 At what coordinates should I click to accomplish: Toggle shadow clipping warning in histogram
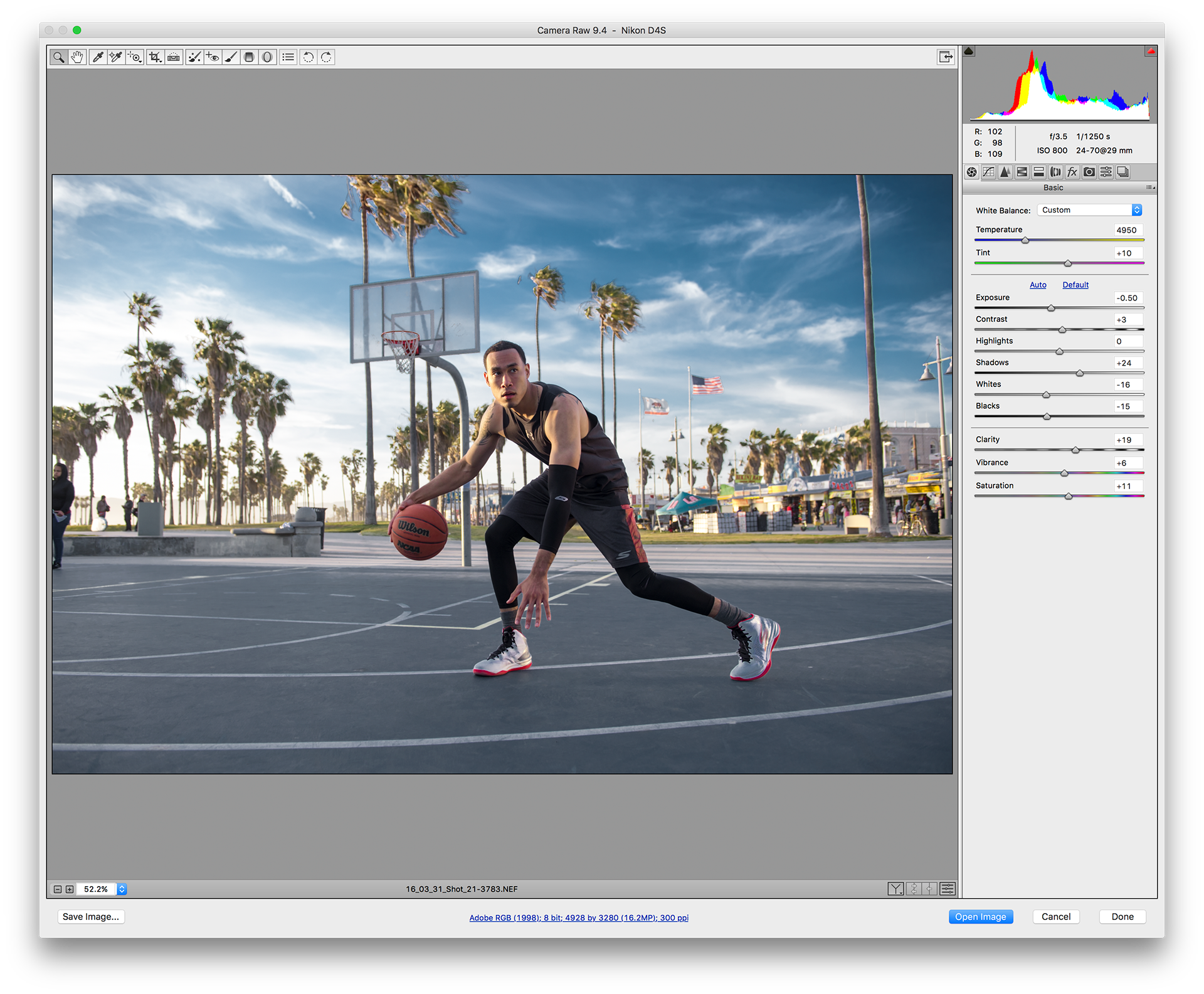(x=969, y=51)
